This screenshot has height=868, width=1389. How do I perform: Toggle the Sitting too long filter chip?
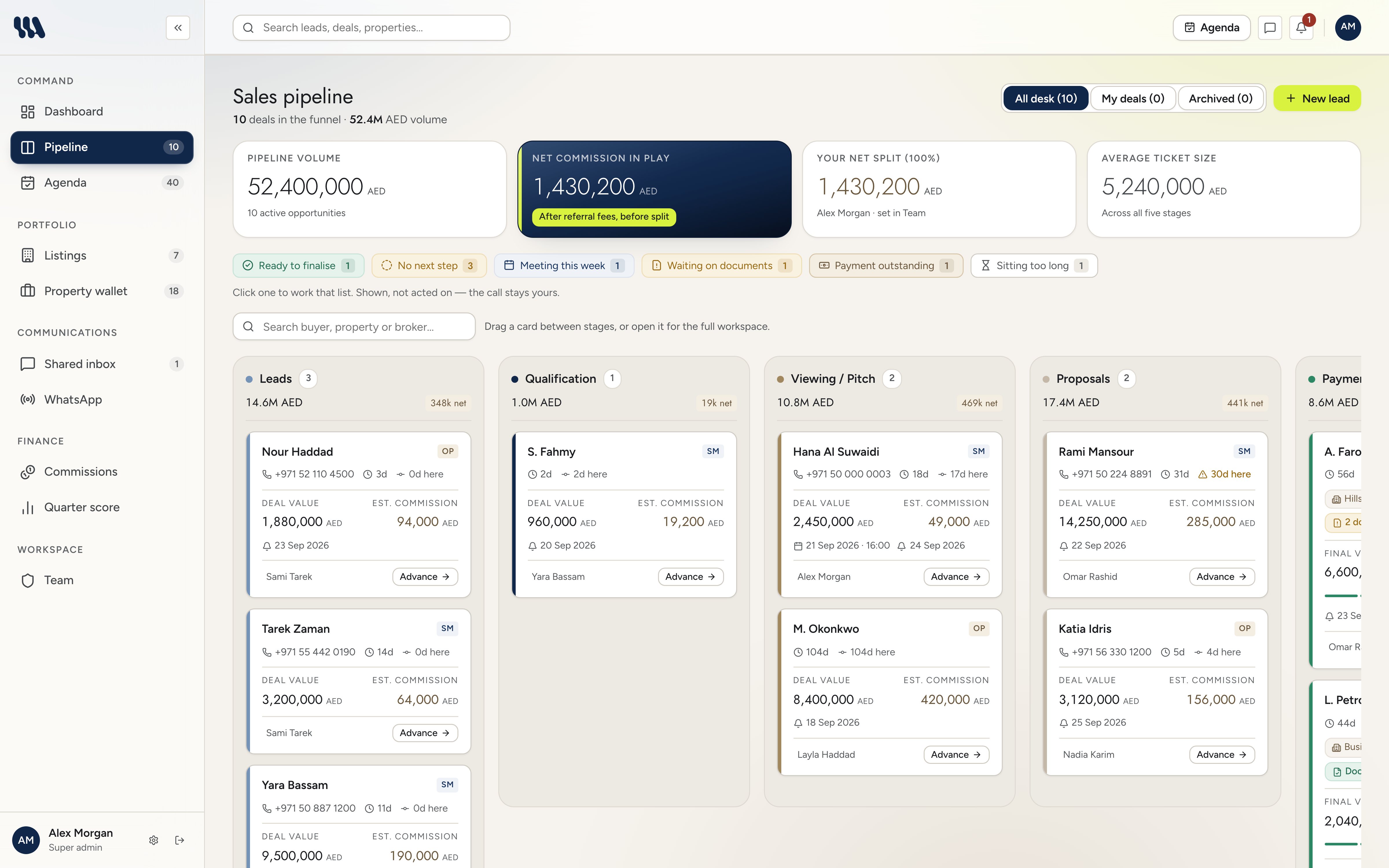coord(1034,266)
